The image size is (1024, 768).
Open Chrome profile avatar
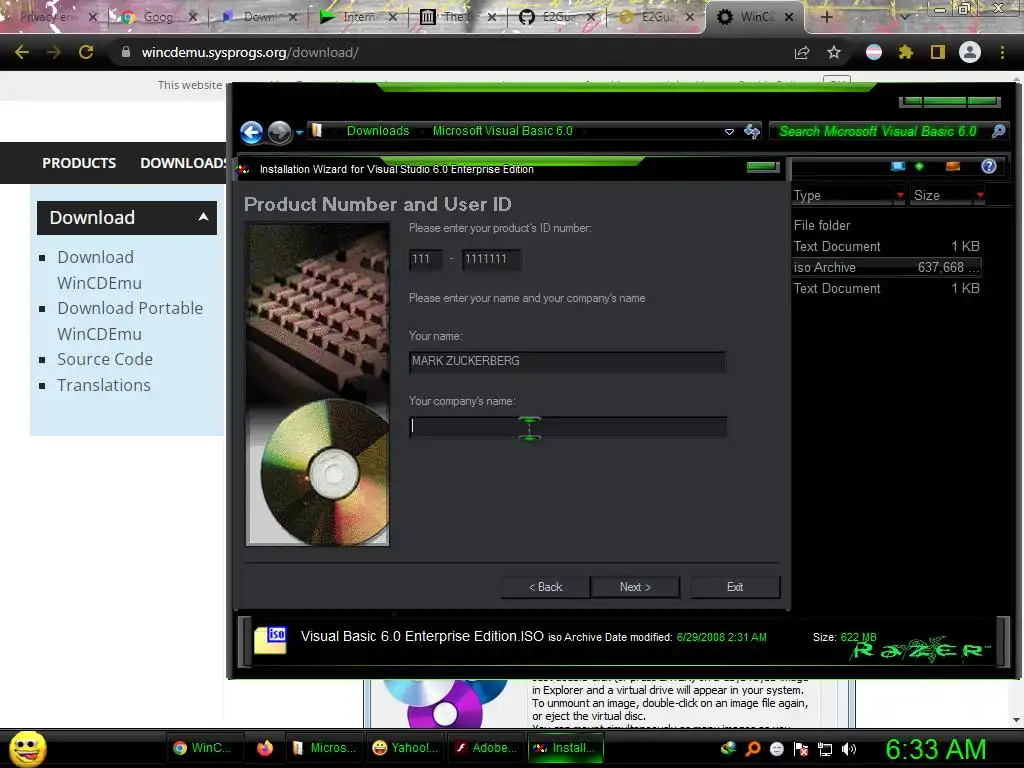point(970,52)
